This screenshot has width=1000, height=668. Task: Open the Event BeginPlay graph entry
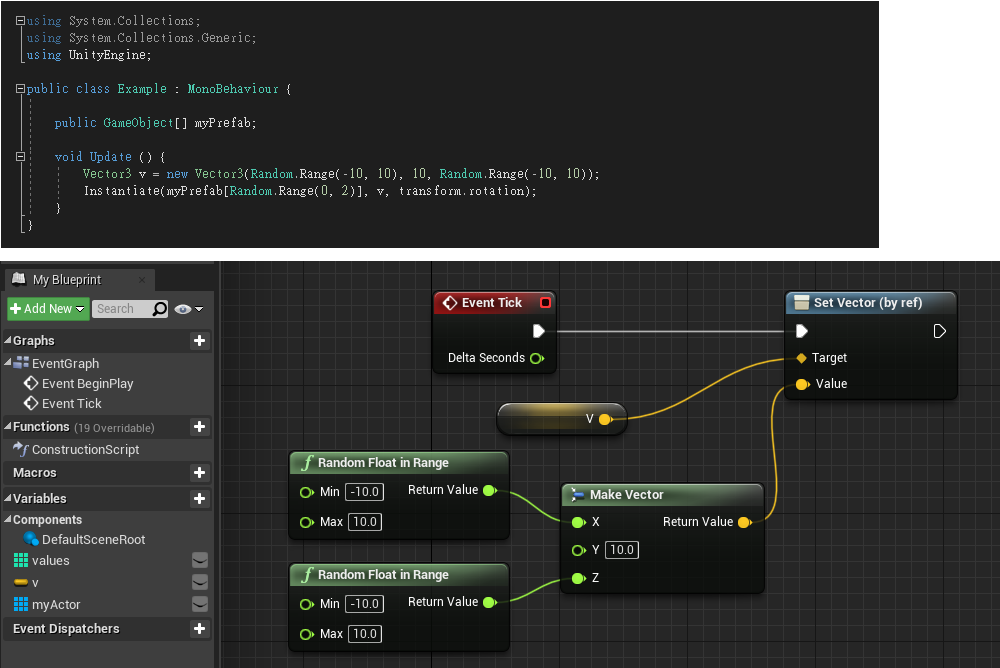coord(87,384)
